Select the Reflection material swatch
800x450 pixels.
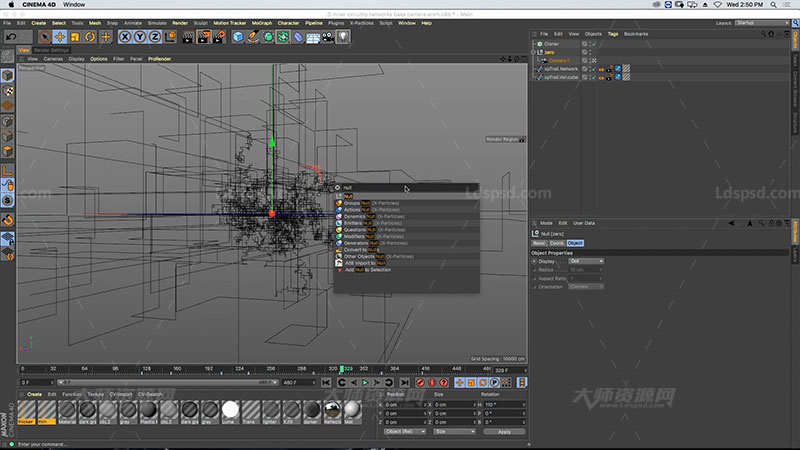pos(333,411)
